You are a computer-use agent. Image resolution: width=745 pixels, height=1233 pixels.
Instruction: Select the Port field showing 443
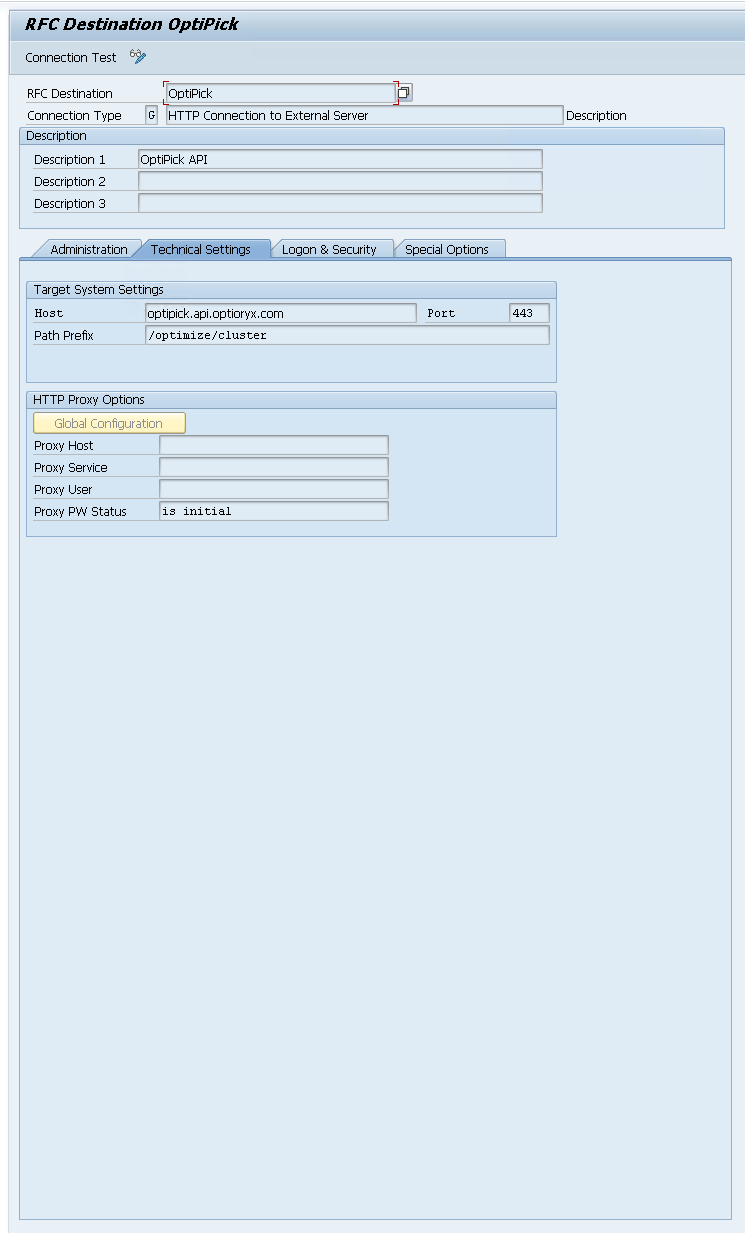pos(529,314)
